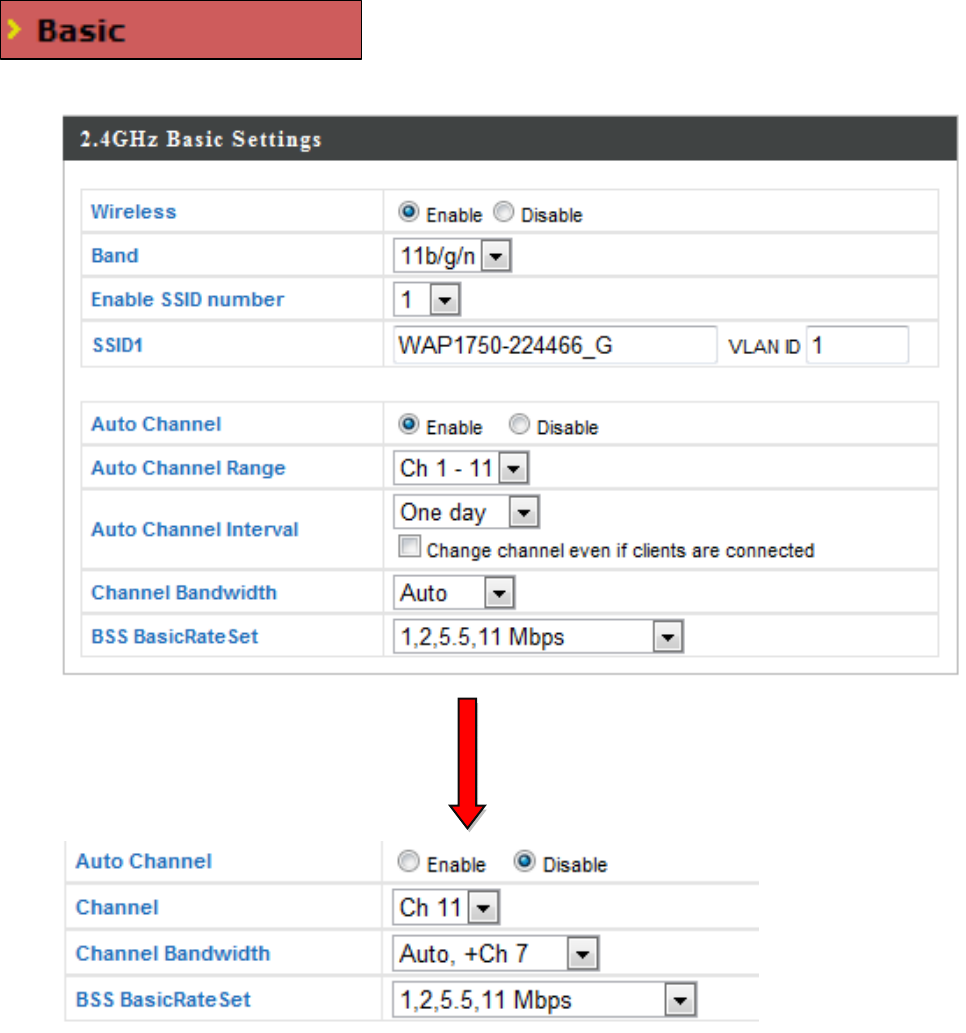Select Enable radio in lower Auto Channel row
Screen dimensions: 966x1033
click(x=409, y=861)
